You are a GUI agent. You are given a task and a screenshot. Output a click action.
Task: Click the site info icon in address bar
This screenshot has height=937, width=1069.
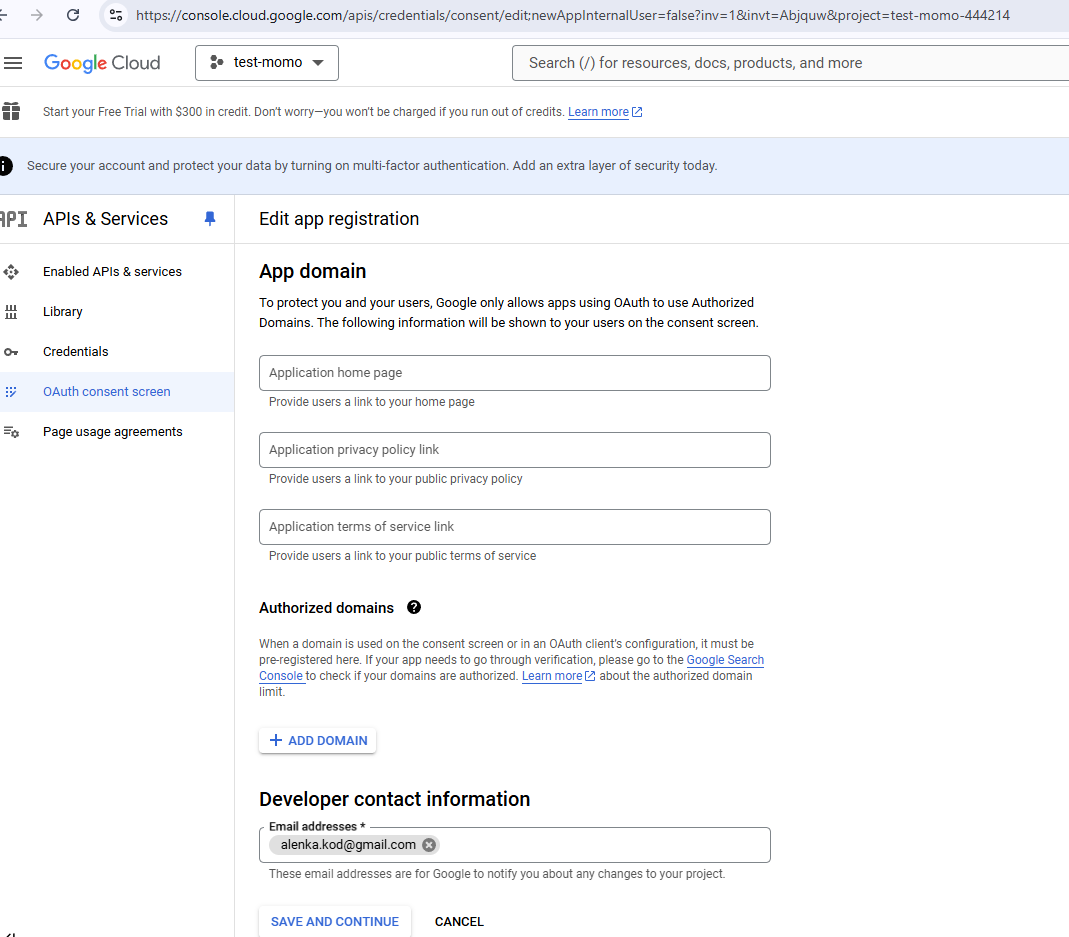click(116, 15)
